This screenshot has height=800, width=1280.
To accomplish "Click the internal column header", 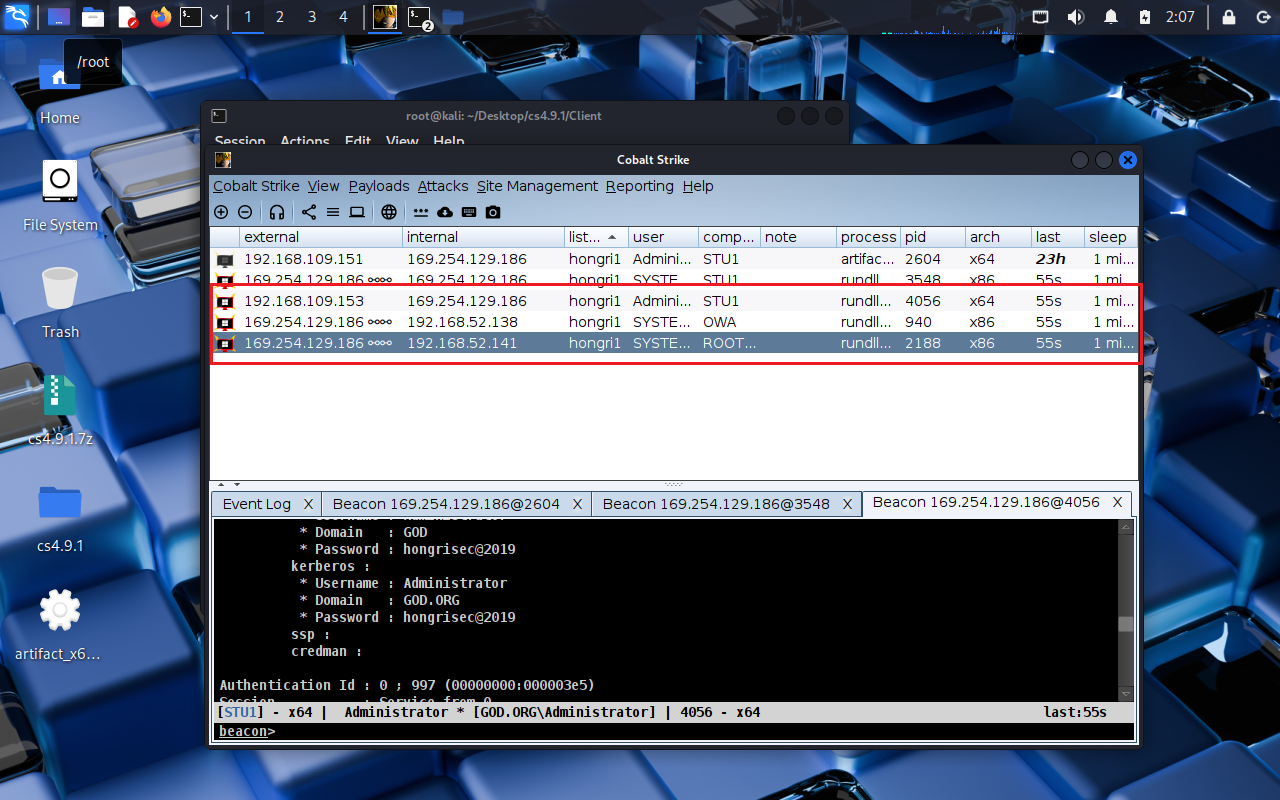I will pos(484,237).
